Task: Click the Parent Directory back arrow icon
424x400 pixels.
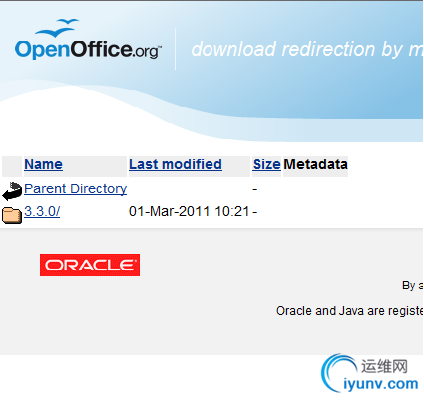Action: click(x=12, y=191)
